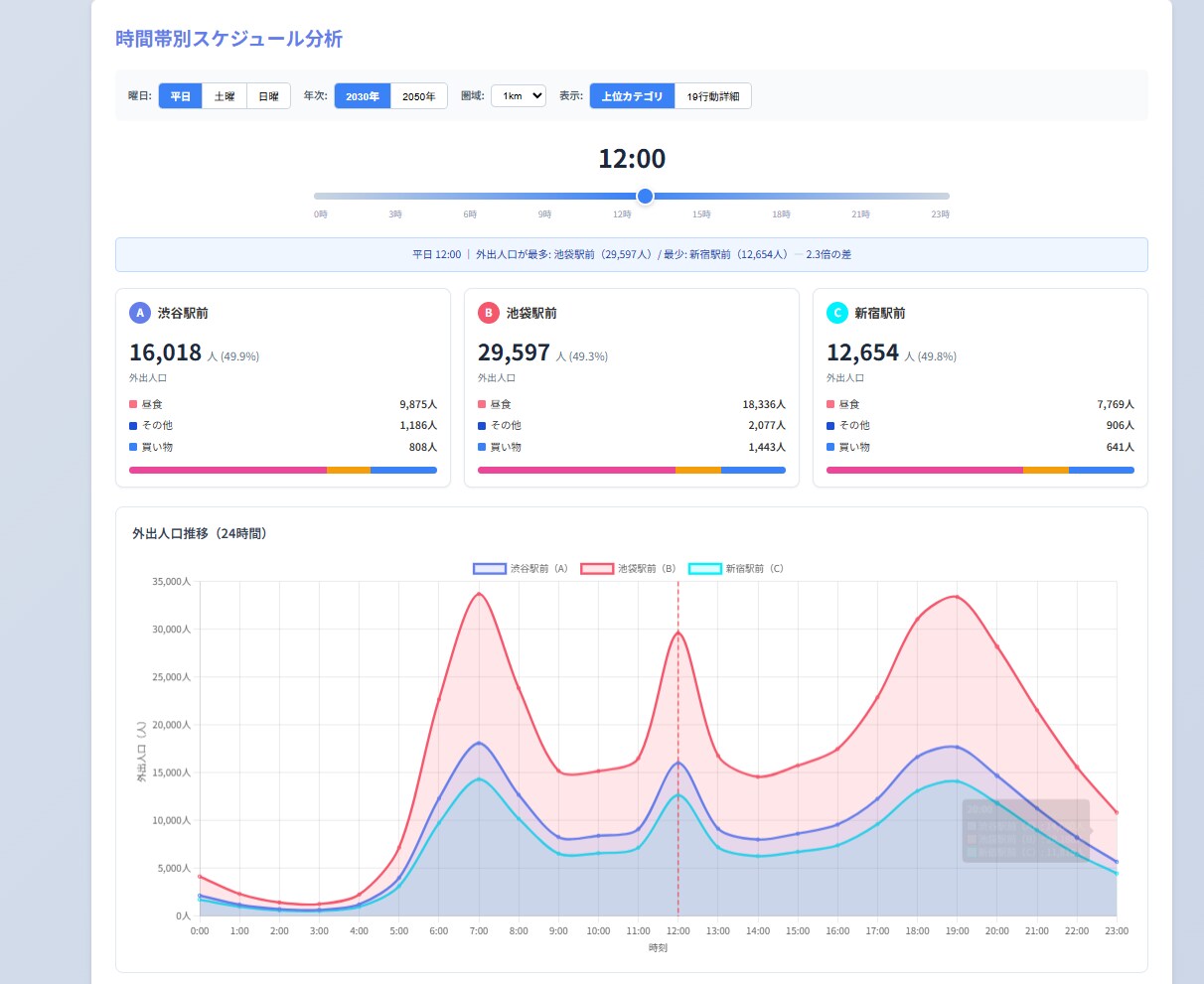1204x984 pixels.
Task: Click the 外出人口推移（24時間）chart title
Action: coord(200,533)
